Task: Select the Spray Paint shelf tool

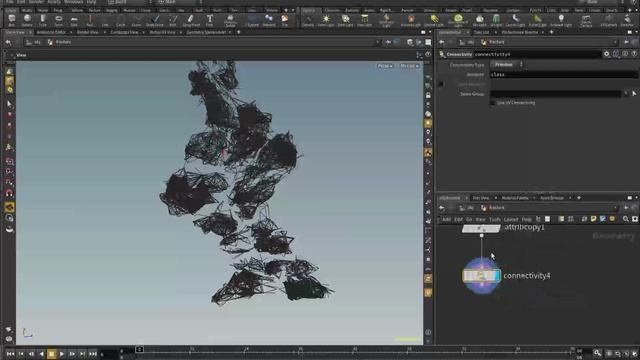Action: [191, 20]
